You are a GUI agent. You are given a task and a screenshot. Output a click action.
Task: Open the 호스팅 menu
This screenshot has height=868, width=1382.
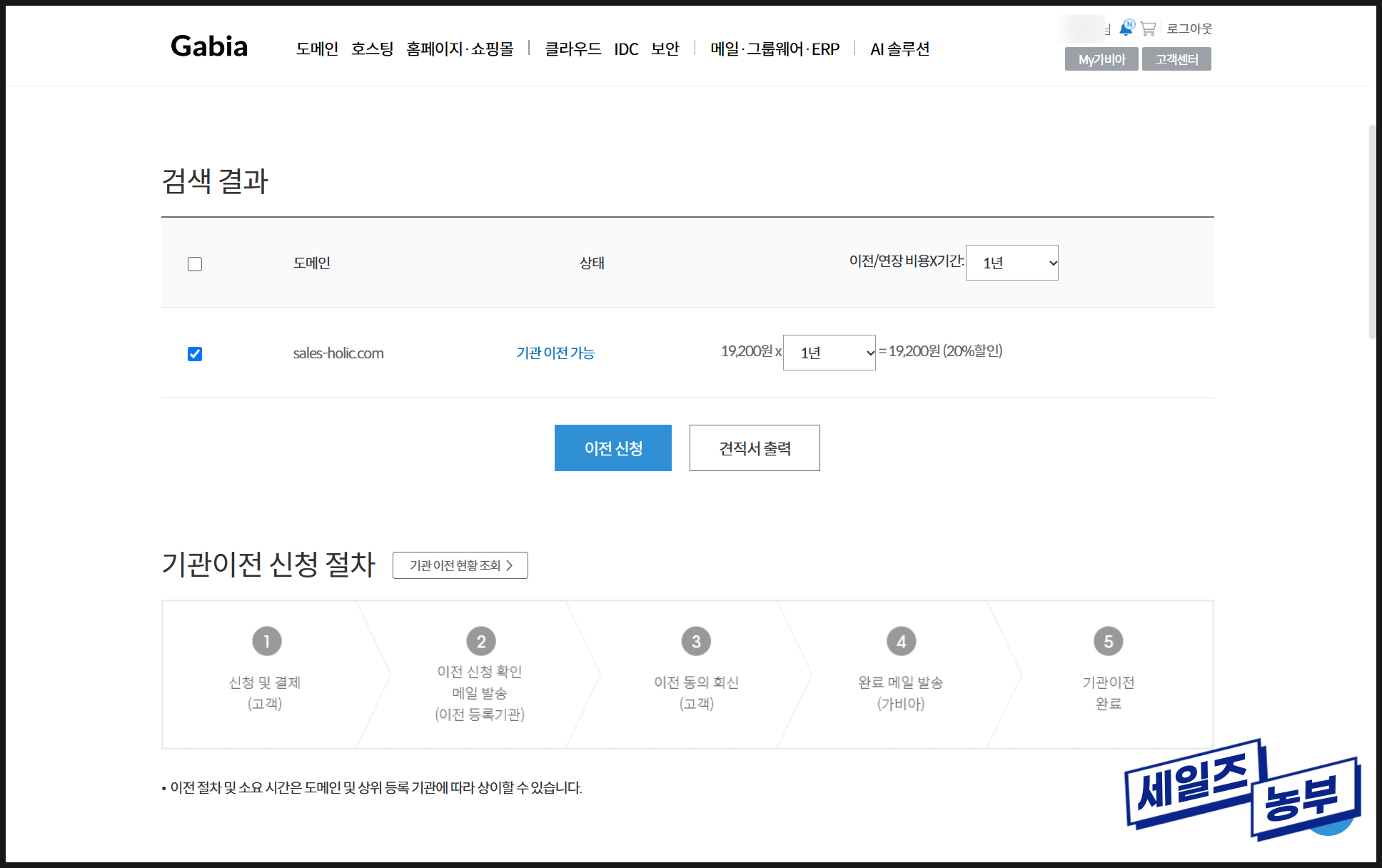(x=372, y=49)
